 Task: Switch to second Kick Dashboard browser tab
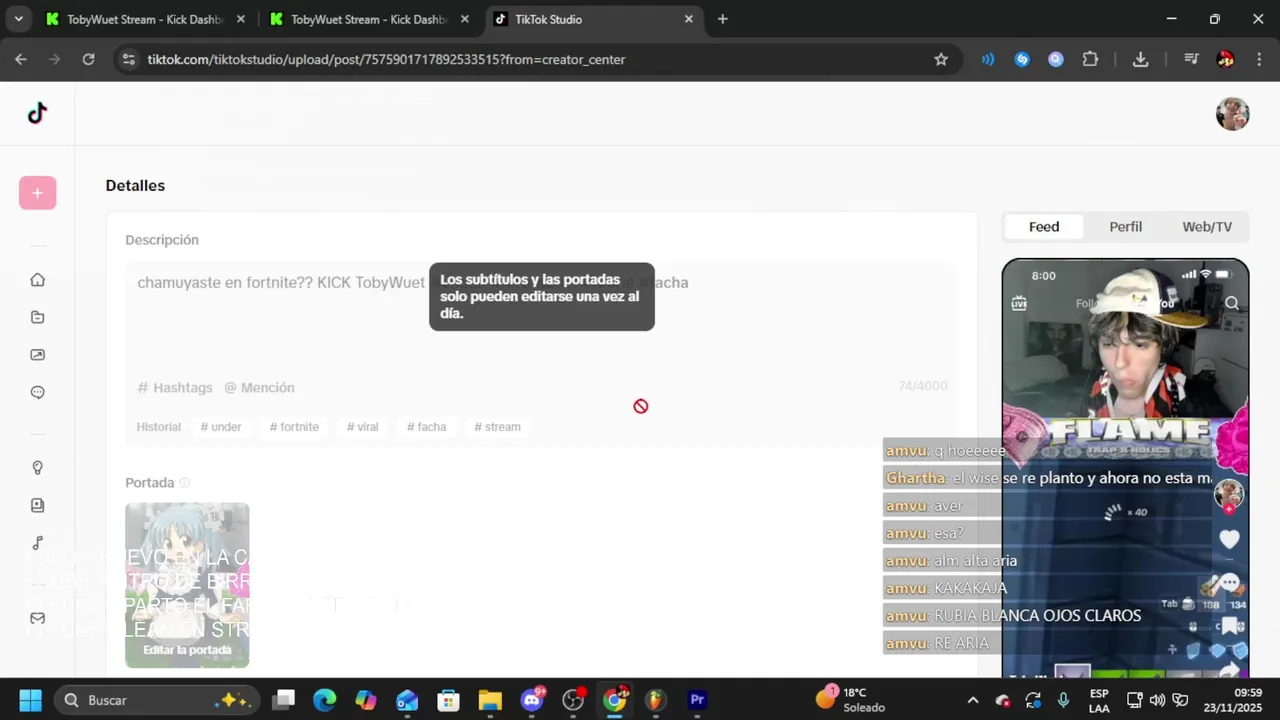click(368, 19)
